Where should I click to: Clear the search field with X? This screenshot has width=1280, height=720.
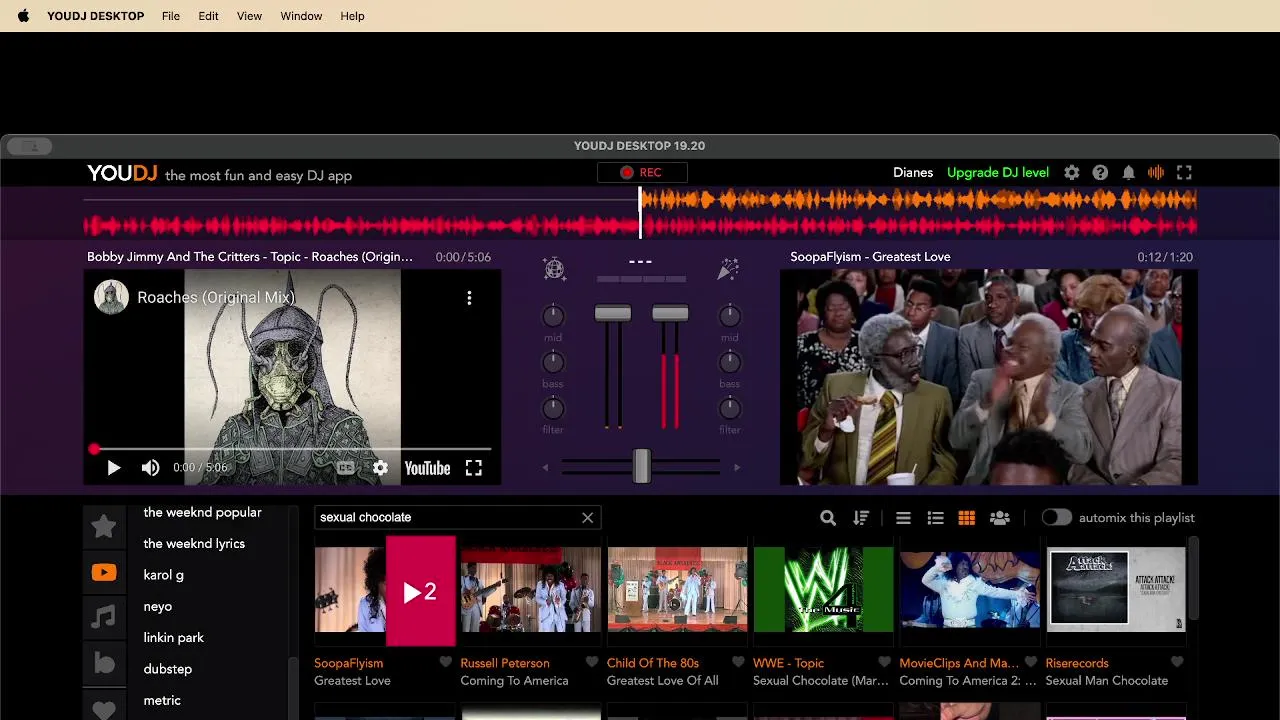click(x=588, y=518)
